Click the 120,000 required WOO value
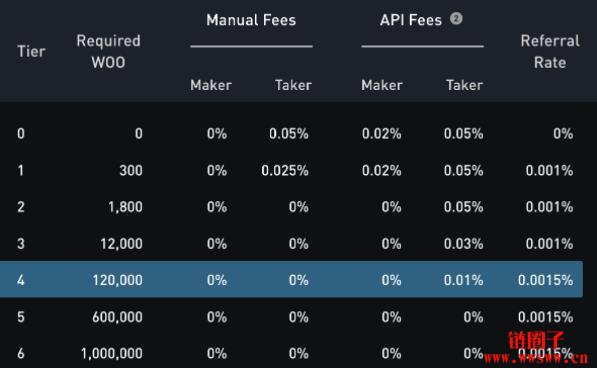The image size is (597, 368). click(x=118, y=280)
